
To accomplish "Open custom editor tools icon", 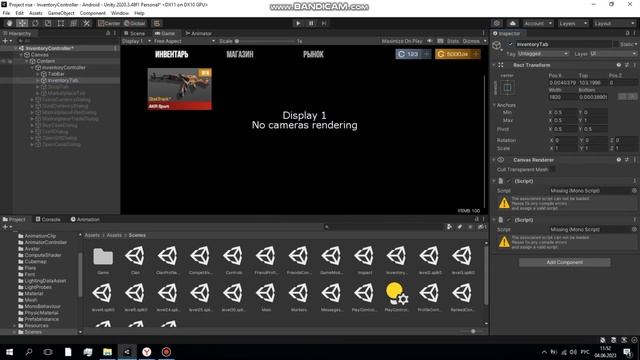I will click(x=87, y=23).
